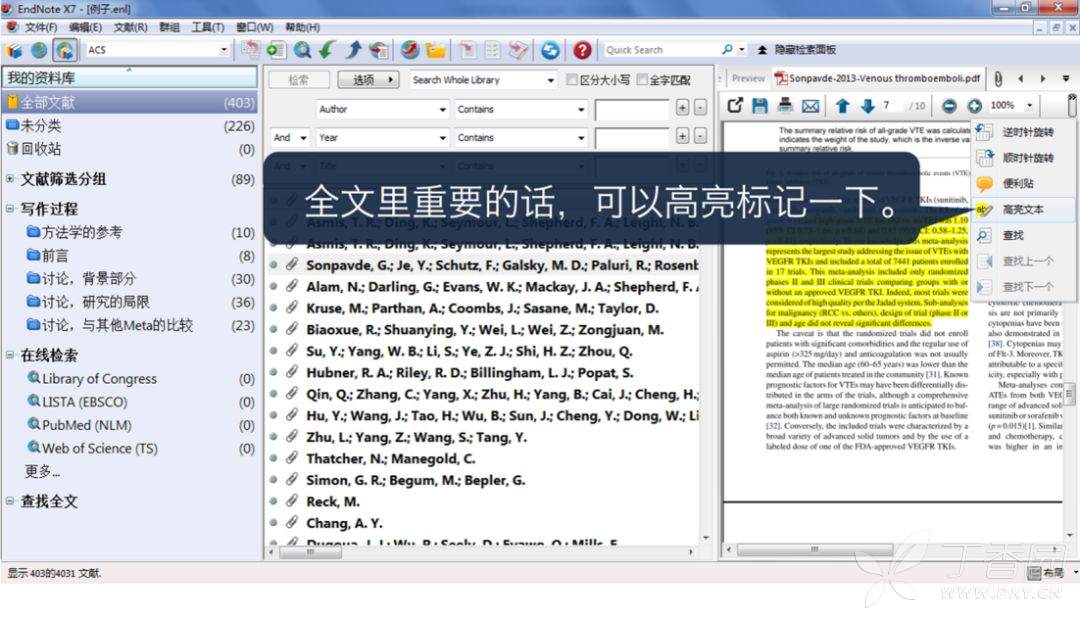Screen dimensions: 1080x619
Task: Open the 工具(T) menu
Action: (x=207, y=28)
